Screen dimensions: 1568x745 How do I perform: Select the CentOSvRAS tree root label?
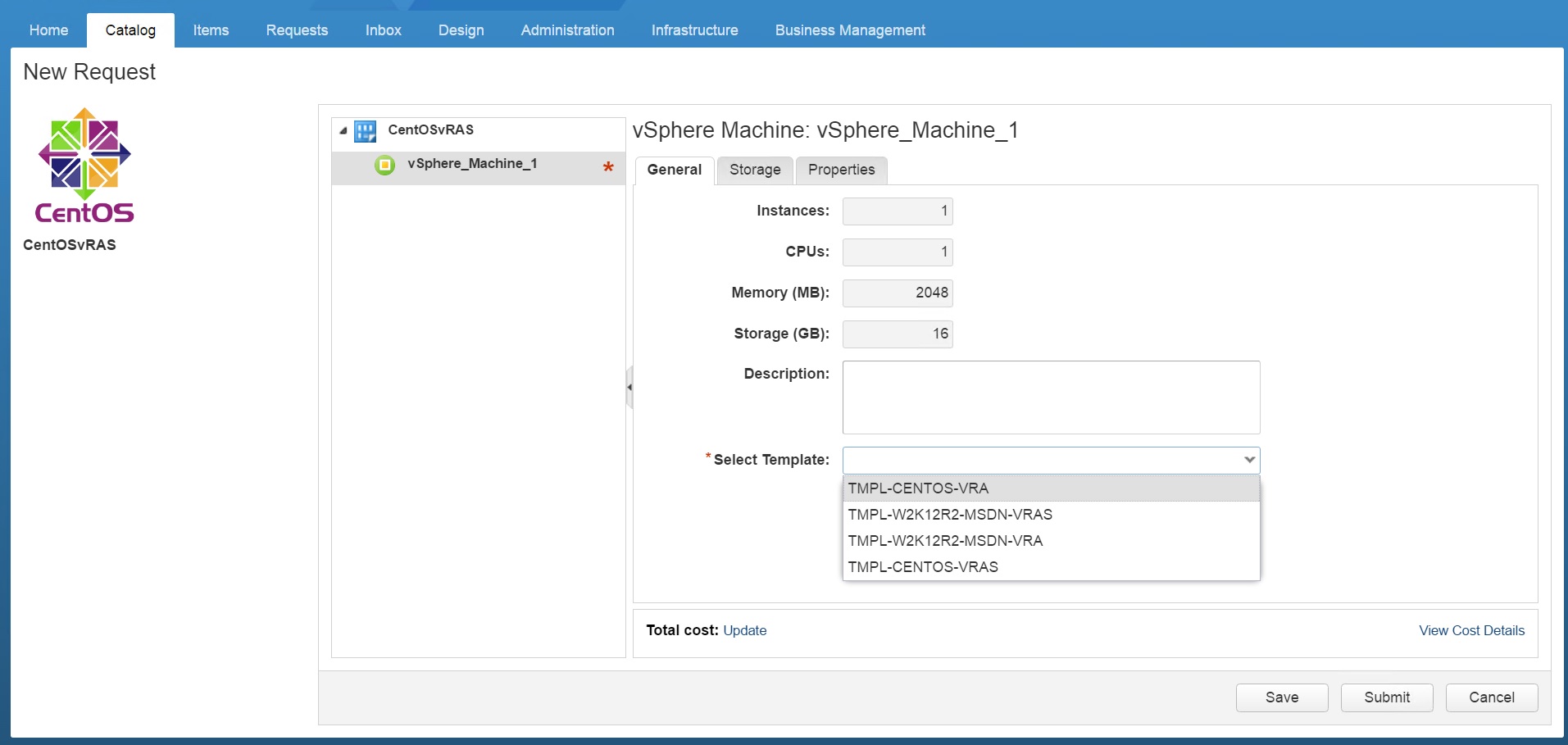coord(430,130)
